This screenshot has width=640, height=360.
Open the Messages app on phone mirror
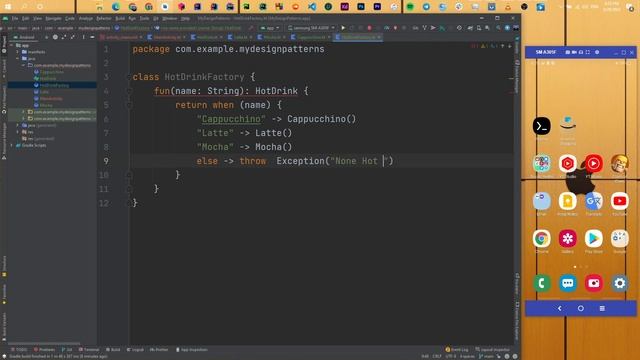click(x=567, y=283)
